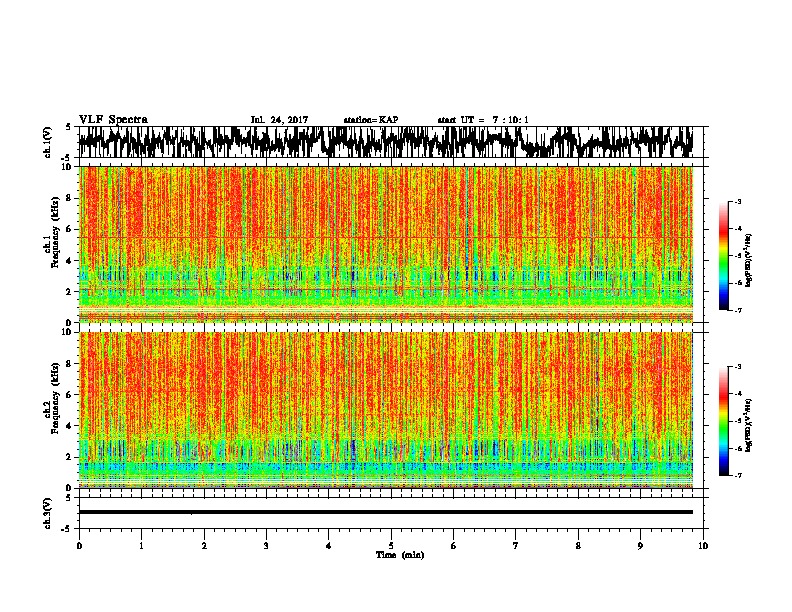Screen dimensions: 792x612
Task: Click time-axis tick label "7"
Action: pos(516,546)
